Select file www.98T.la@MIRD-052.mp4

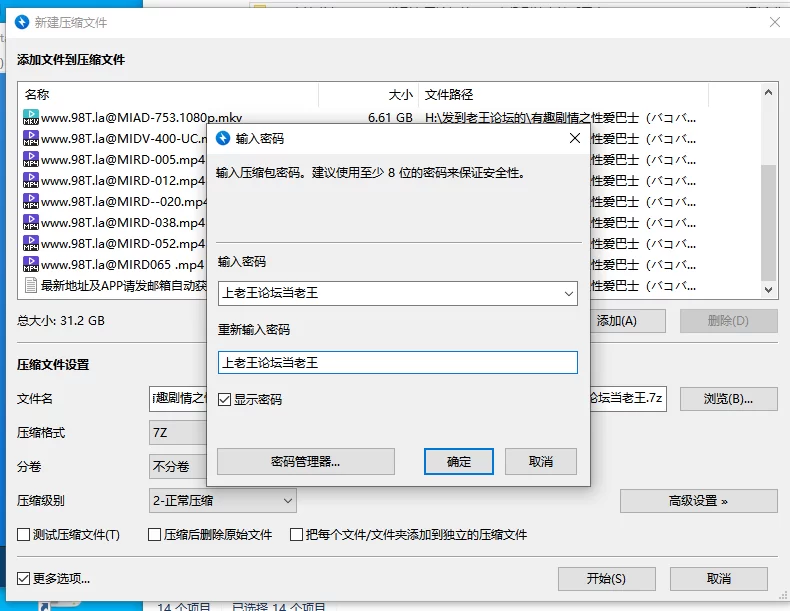tap(123, 244)
